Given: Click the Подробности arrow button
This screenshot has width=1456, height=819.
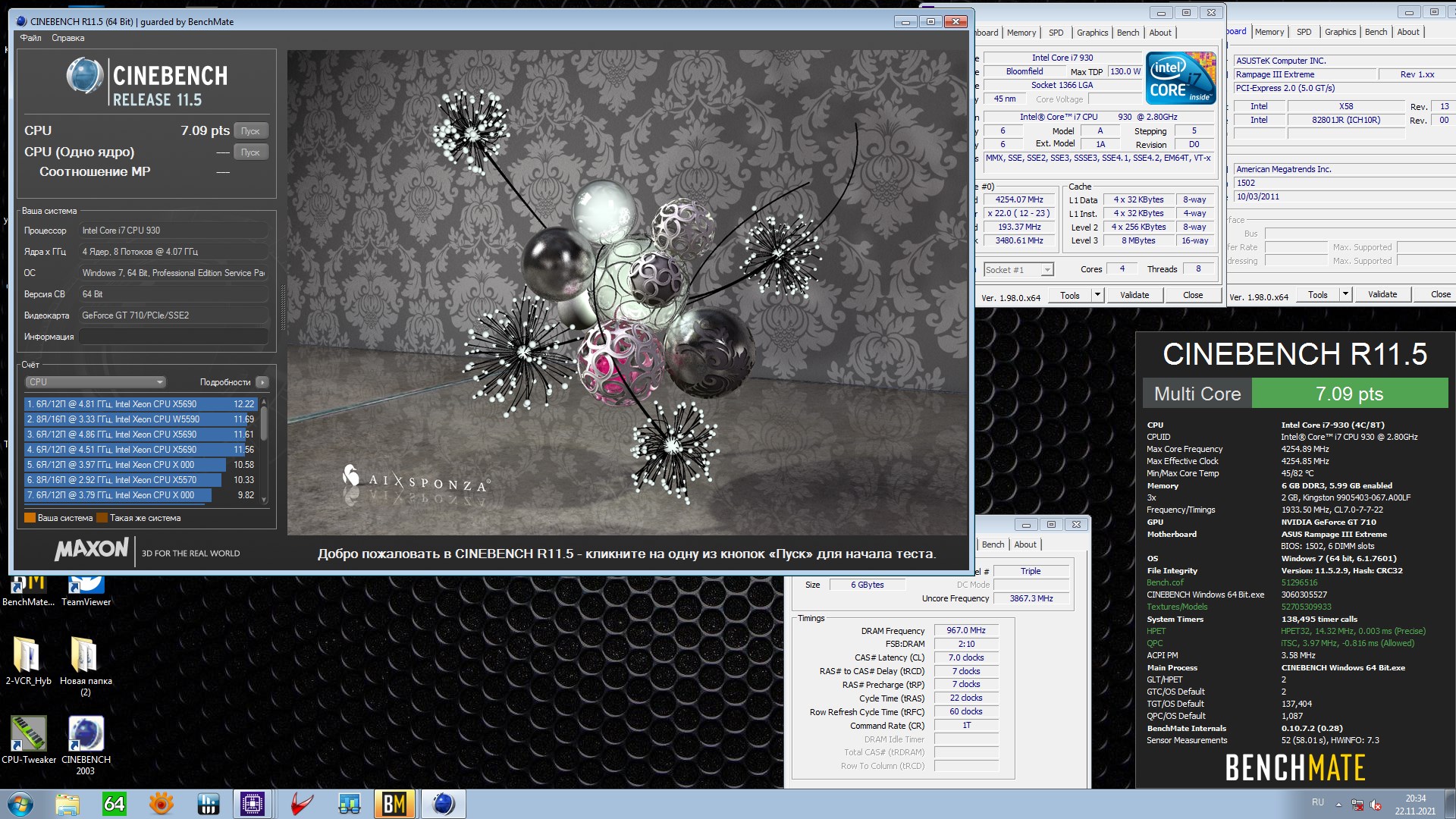Looking at the screenshot, I should pos(262,382).
